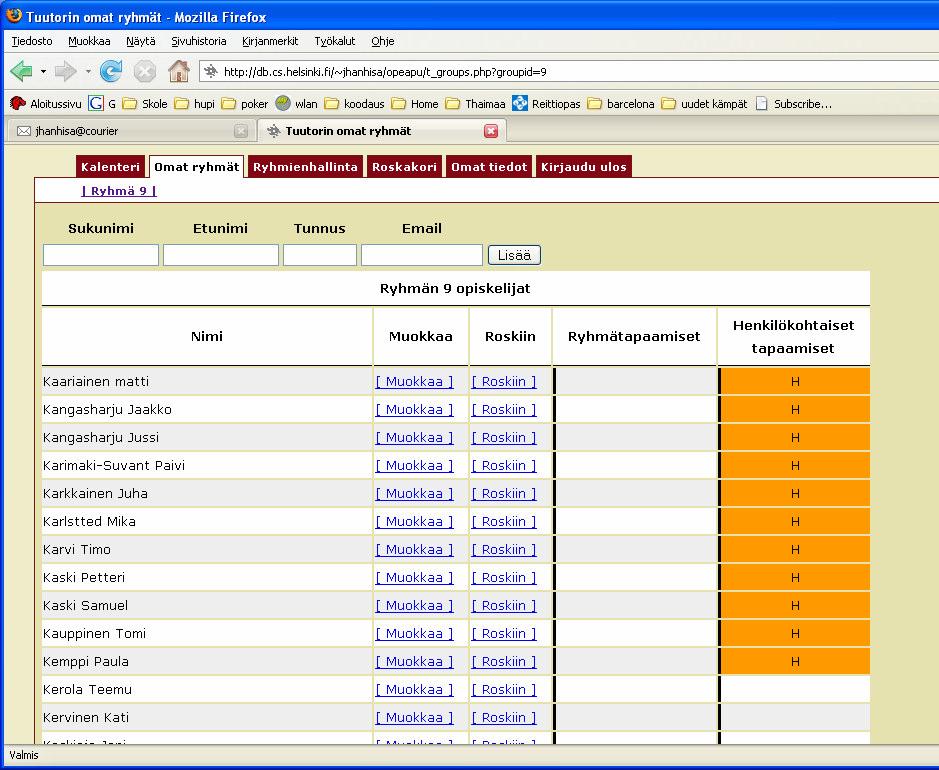Click orange H cell for Kemppi Paula
The height and width of the screenshot is (770, 939).
coord(795,662)
